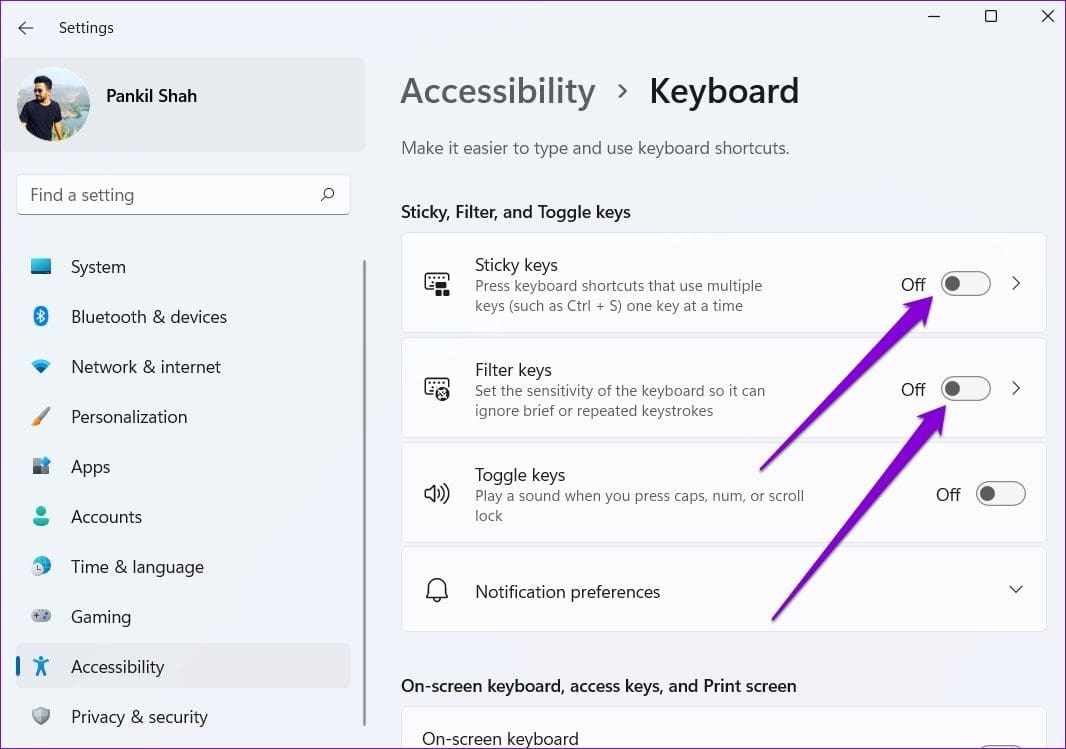This screenshot has height=749, width=1066.
Task: Open Sticky keys detail page via chevron
Action: pyautogui.click(x=1016, y=284)
